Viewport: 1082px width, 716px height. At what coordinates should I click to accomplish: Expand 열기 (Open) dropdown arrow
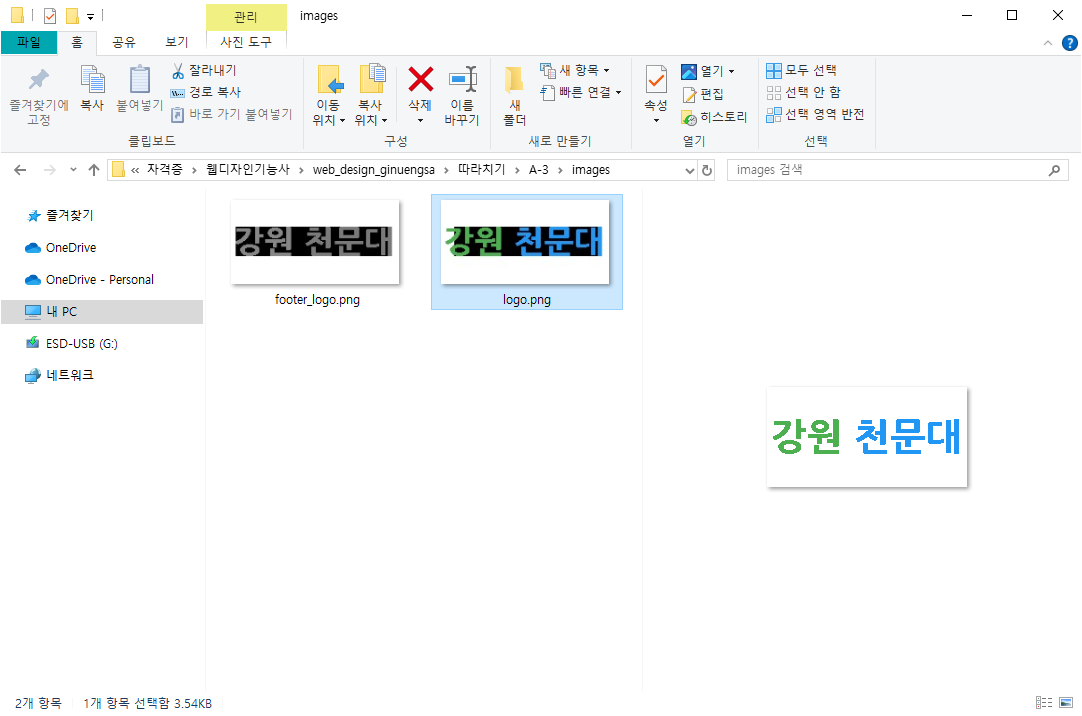[731, 71]
